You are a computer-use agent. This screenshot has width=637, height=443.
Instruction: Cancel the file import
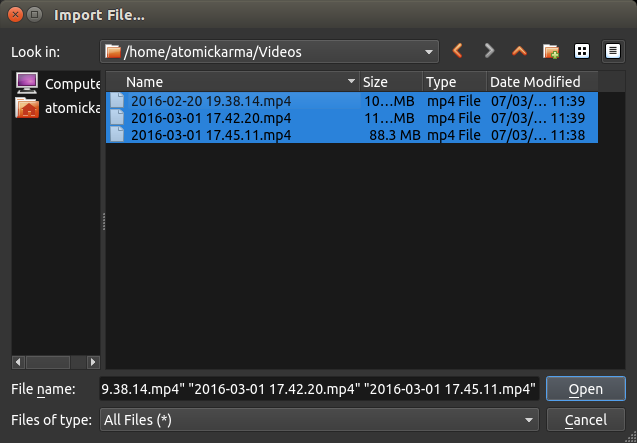pyautogui.click(x=585, y=420)
